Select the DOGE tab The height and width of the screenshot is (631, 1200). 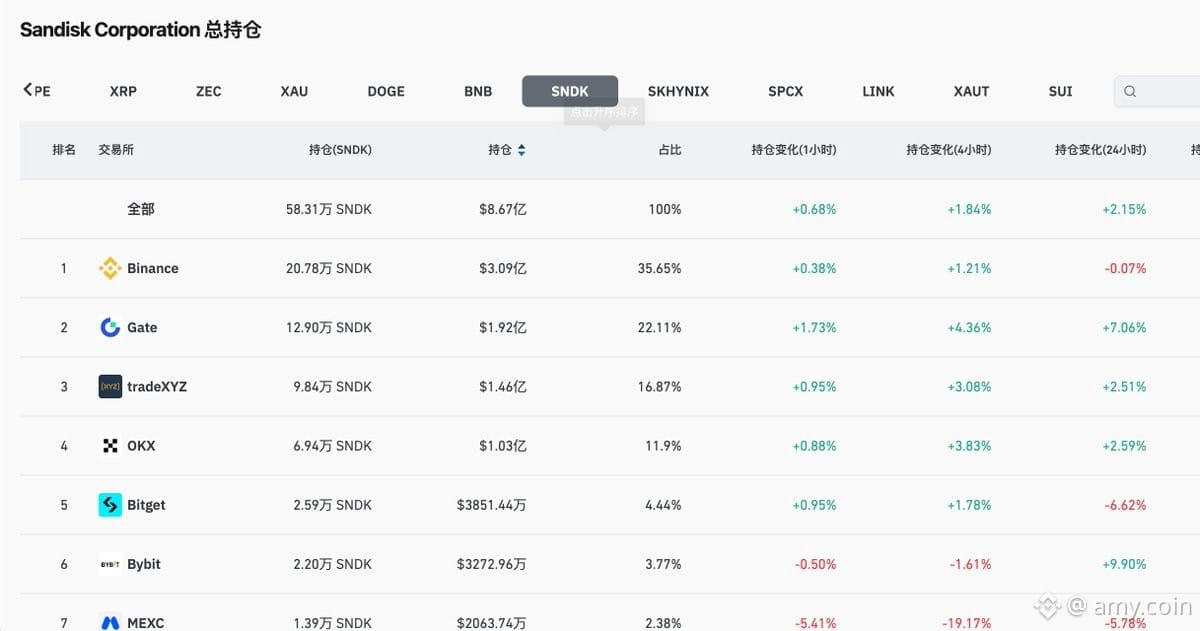coord(386,91)
